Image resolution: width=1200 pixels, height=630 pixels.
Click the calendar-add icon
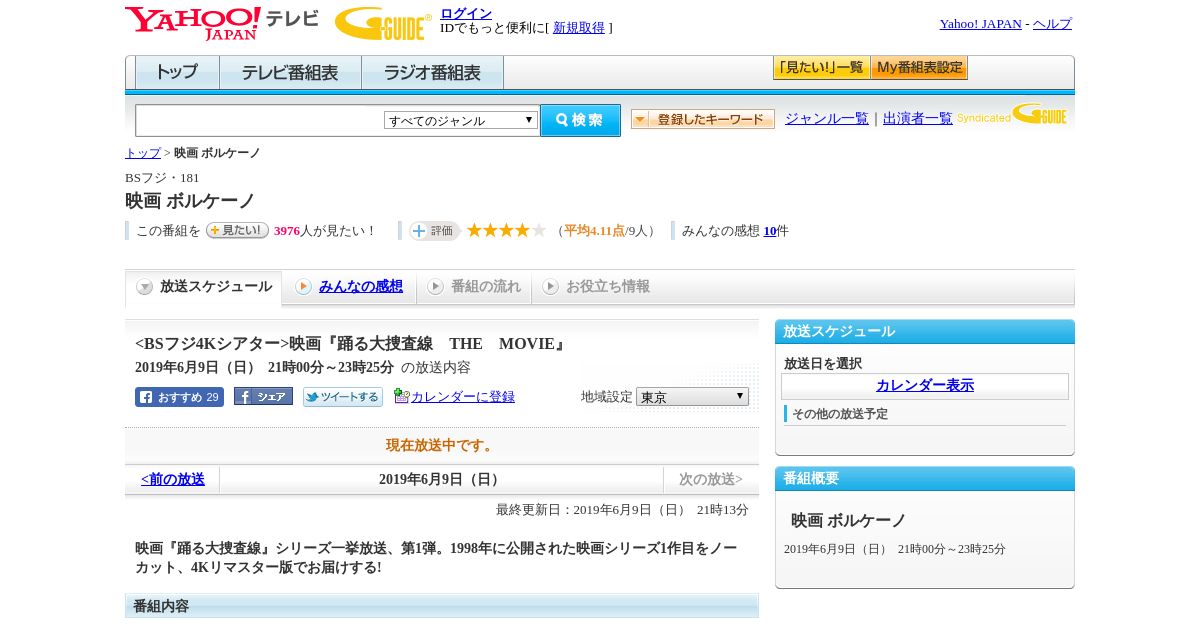point(401,396)
